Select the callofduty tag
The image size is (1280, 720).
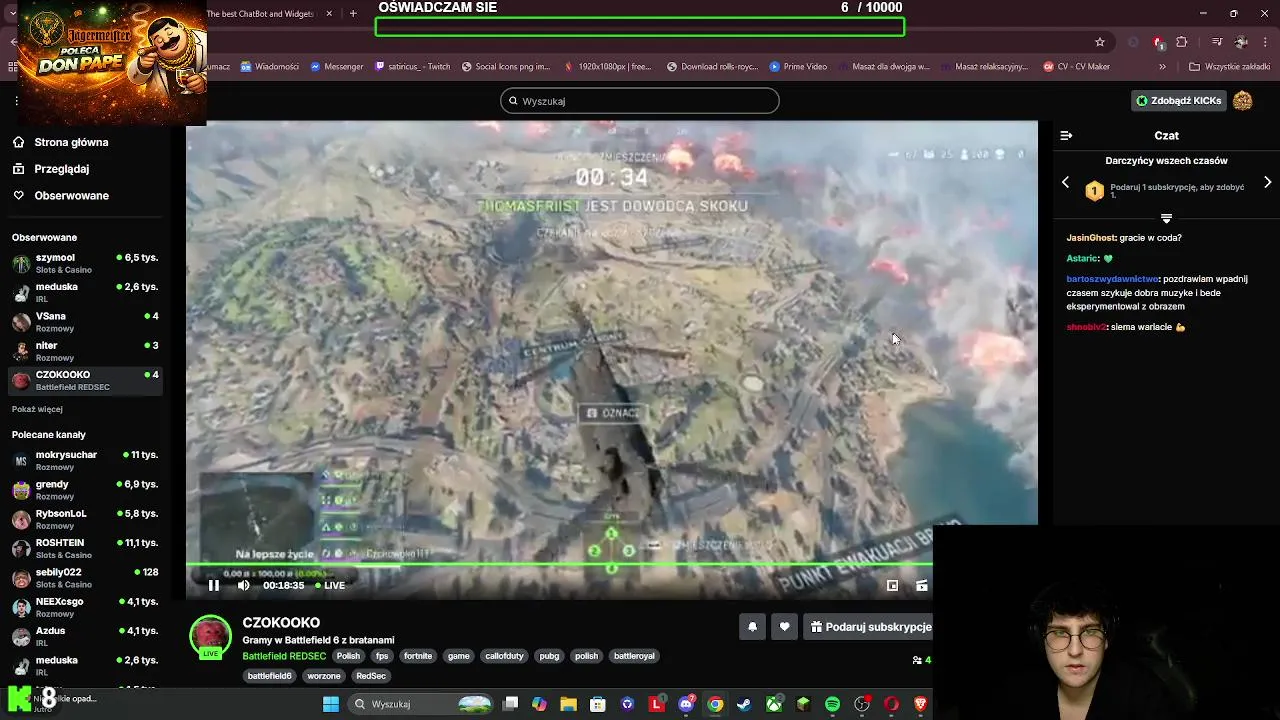tap(504, 656)
